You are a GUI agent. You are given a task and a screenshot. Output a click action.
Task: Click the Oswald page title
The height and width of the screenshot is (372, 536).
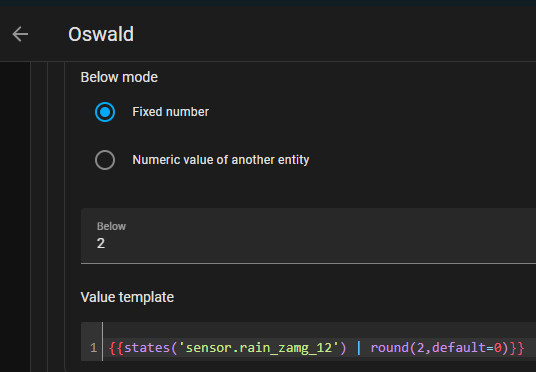tap(101, 34)
